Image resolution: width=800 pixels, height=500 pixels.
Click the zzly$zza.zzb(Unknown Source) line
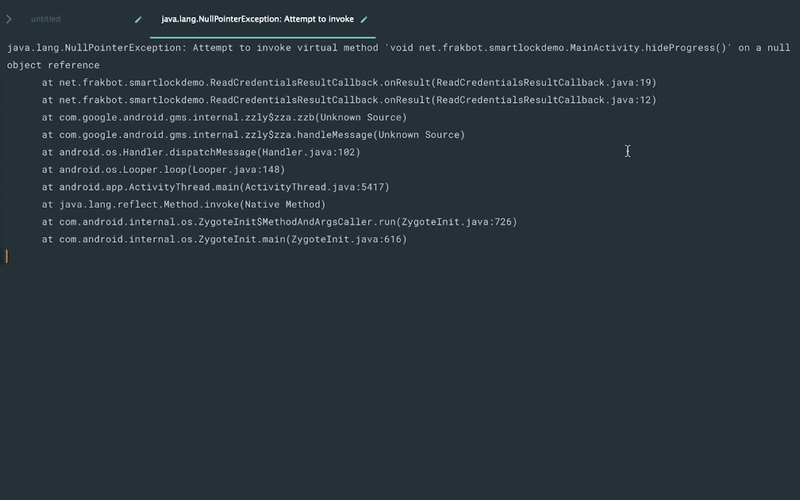pyautogui.click(x=224, y=117)
